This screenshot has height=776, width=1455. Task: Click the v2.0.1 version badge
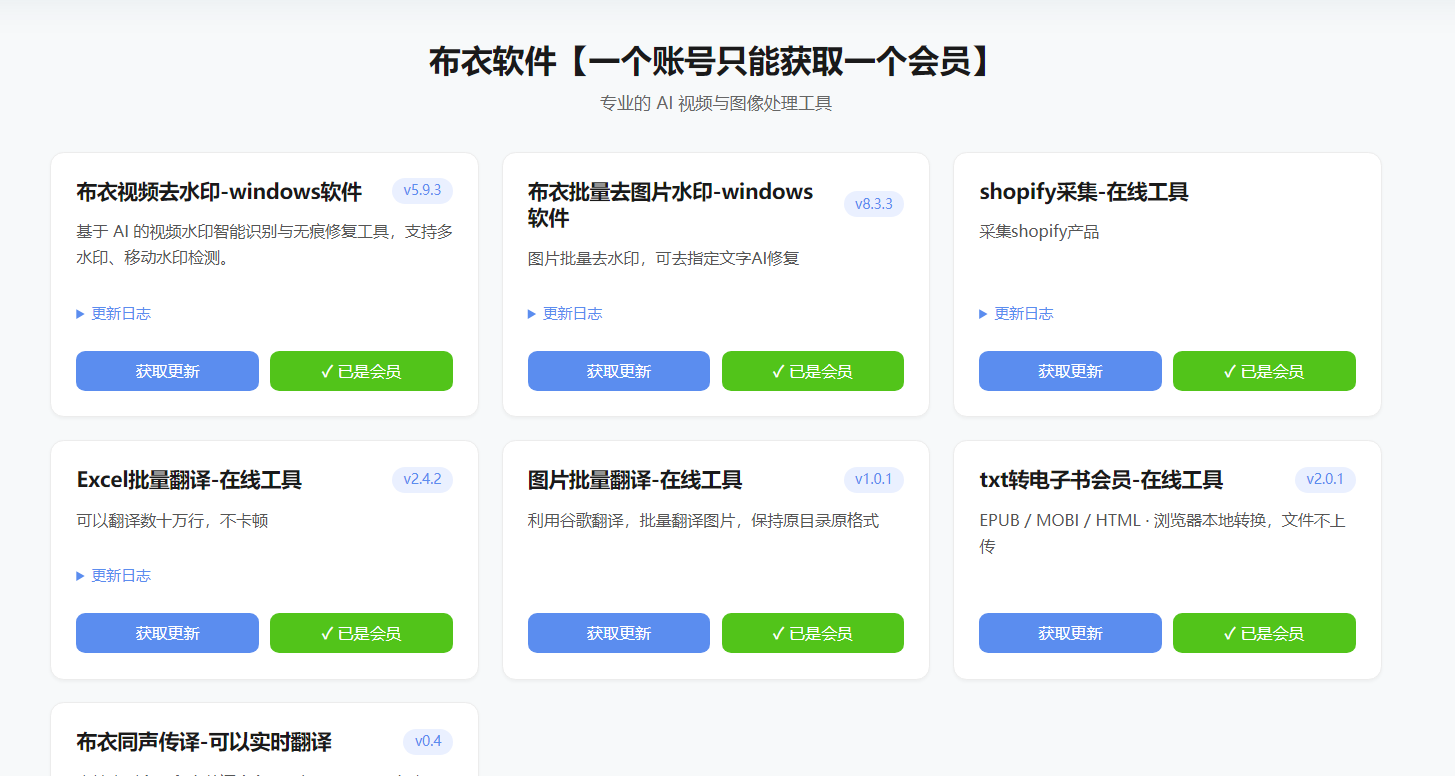click(1325, 479)
